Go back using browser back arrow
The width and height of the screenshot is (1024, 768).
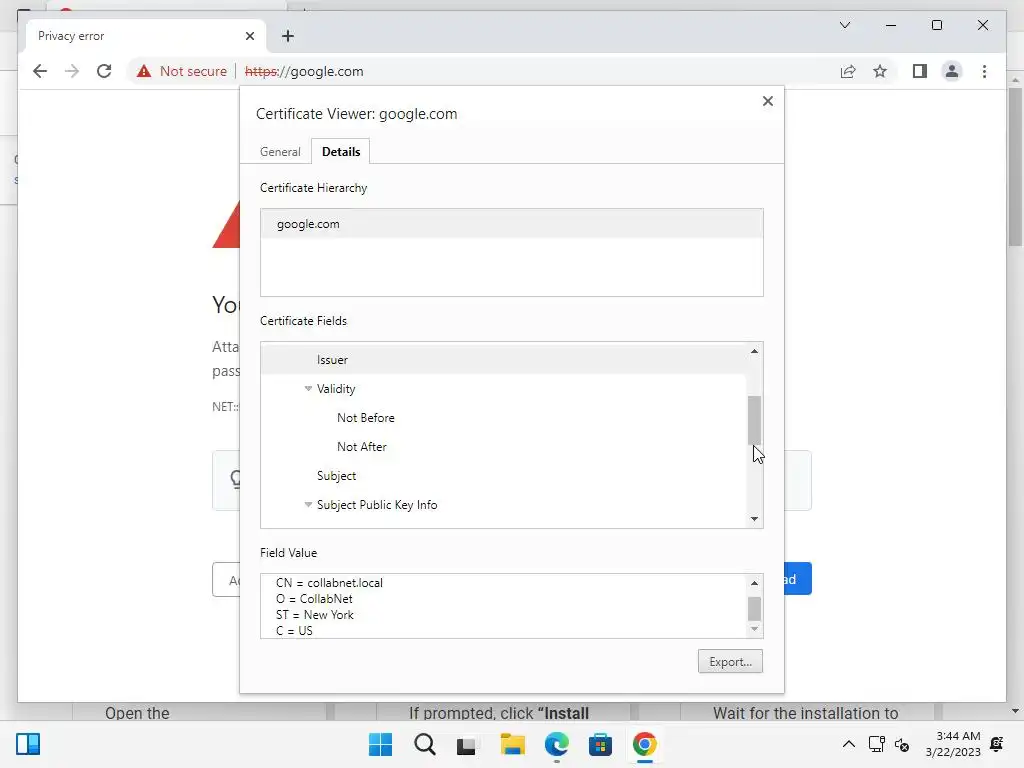tap(40, 71)
